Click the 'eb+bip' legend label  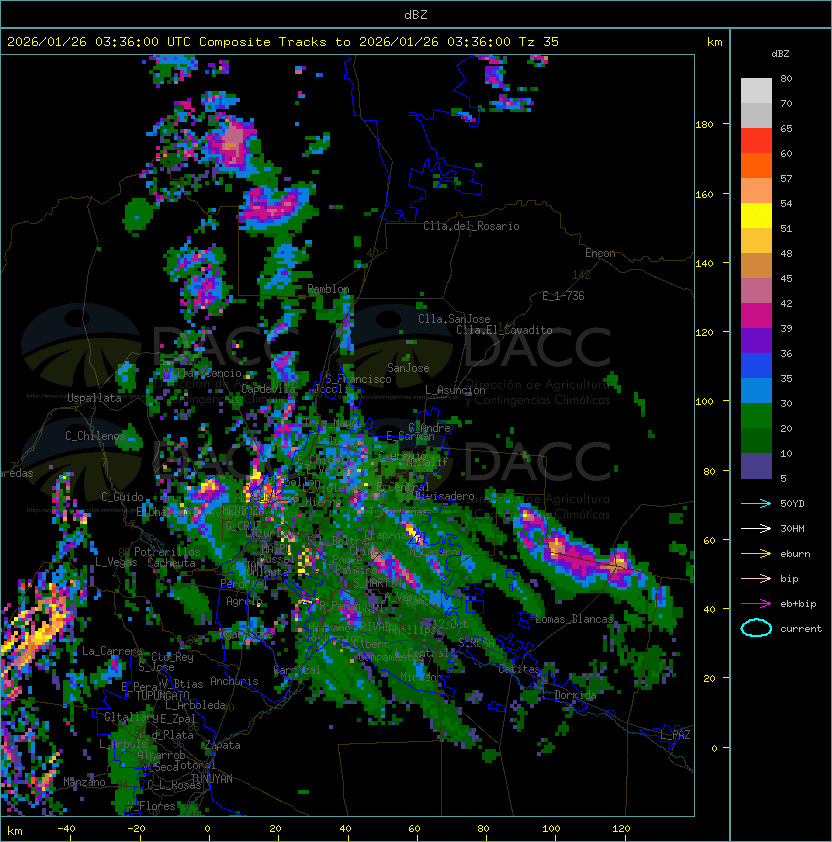click(798, 604)
